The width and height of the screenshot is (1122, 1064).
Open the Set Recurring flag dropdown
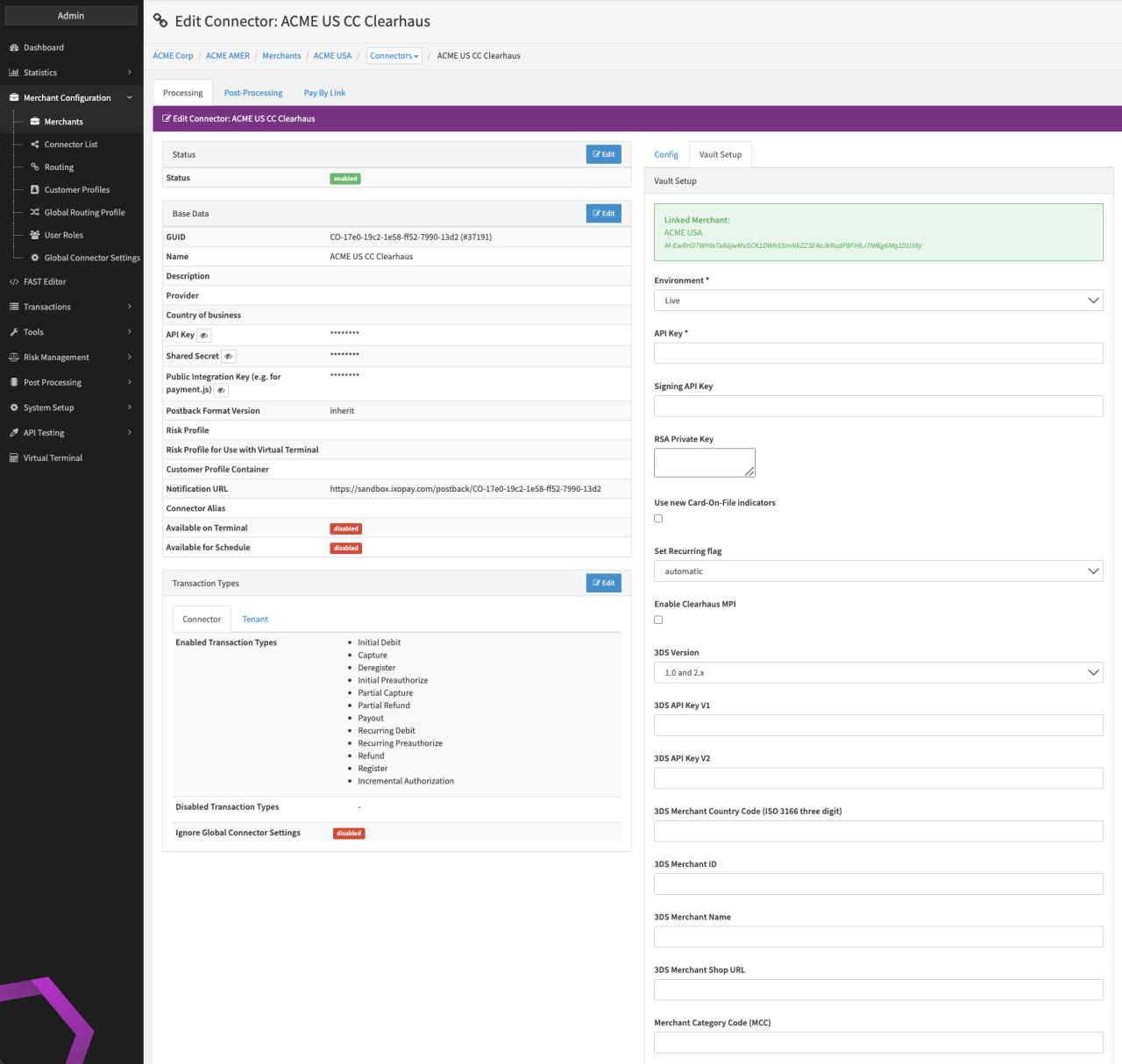click(877, 571)
